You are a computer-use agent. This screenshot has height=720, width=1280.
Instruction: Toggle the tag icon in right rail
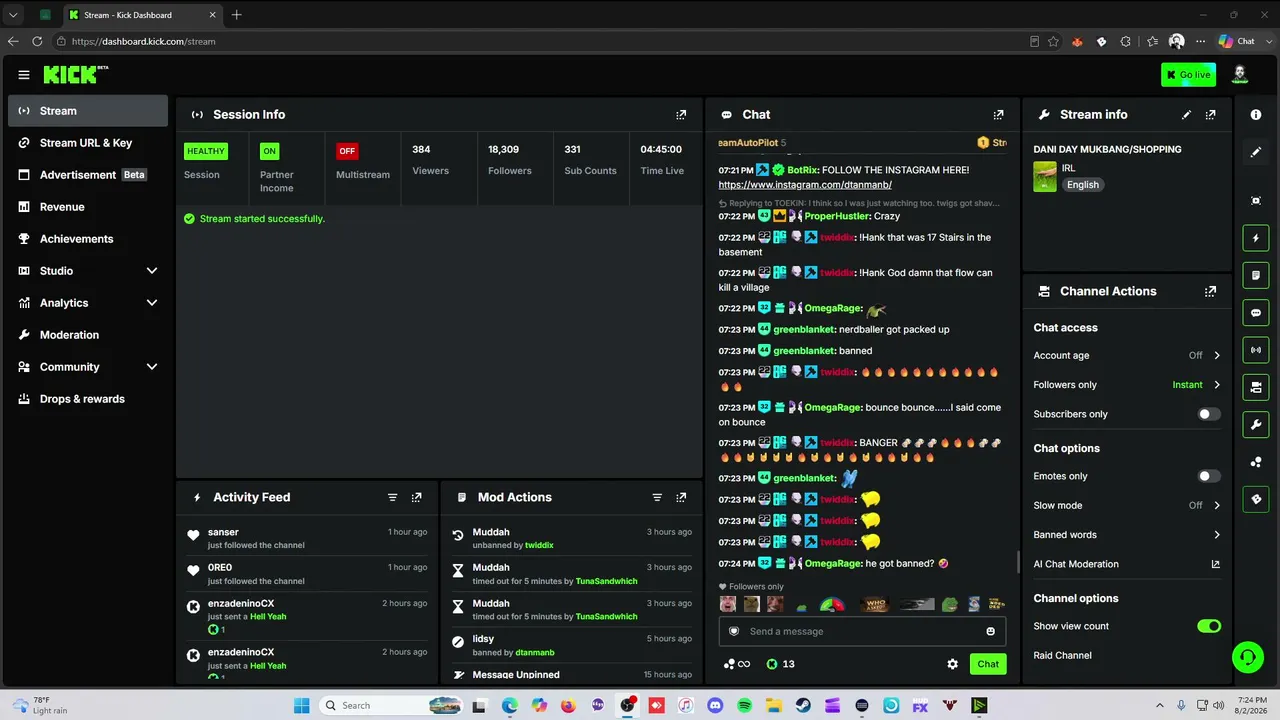click(1256, 499)
